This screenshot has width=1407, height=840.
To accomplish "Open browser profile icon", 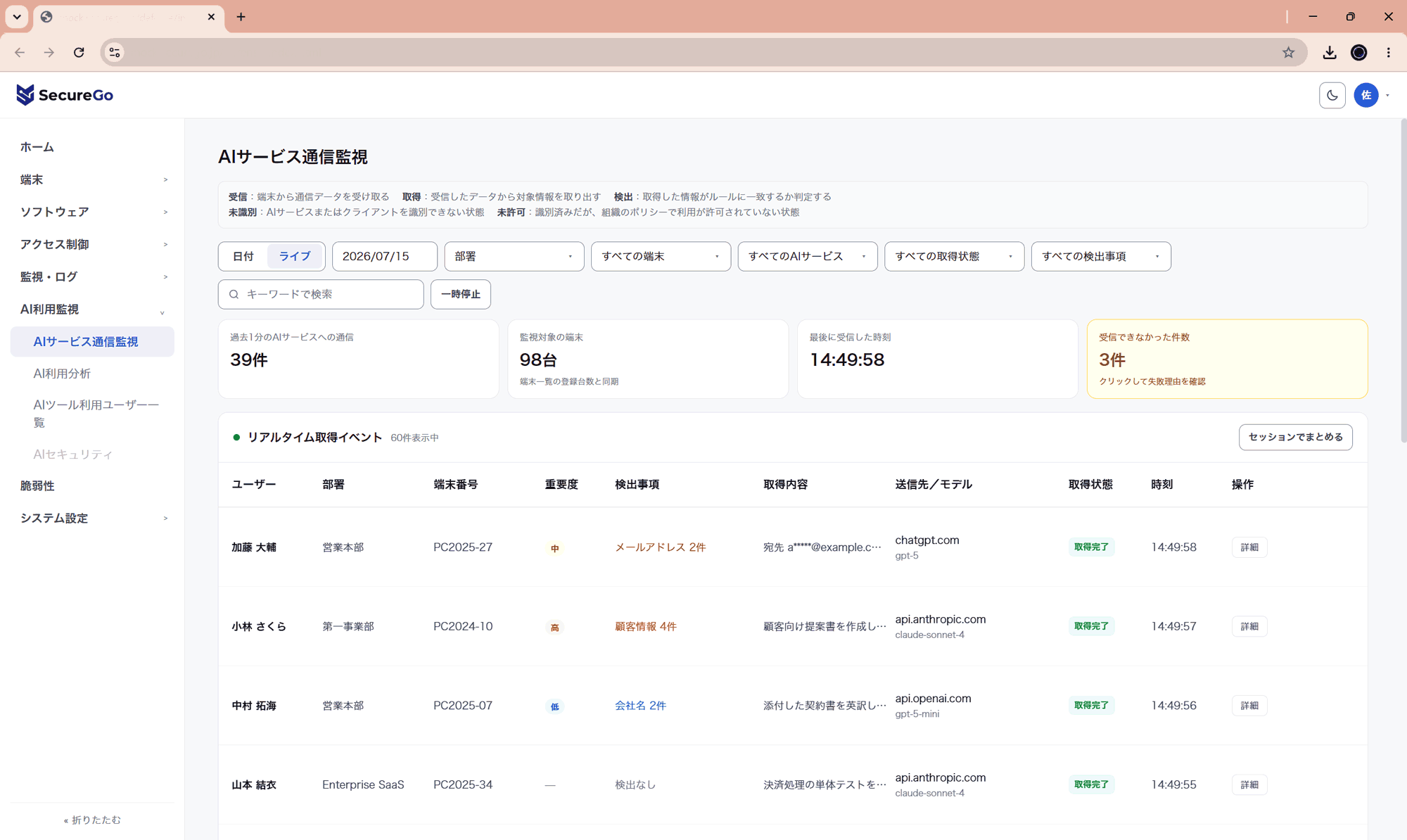I will [1358, 52].
